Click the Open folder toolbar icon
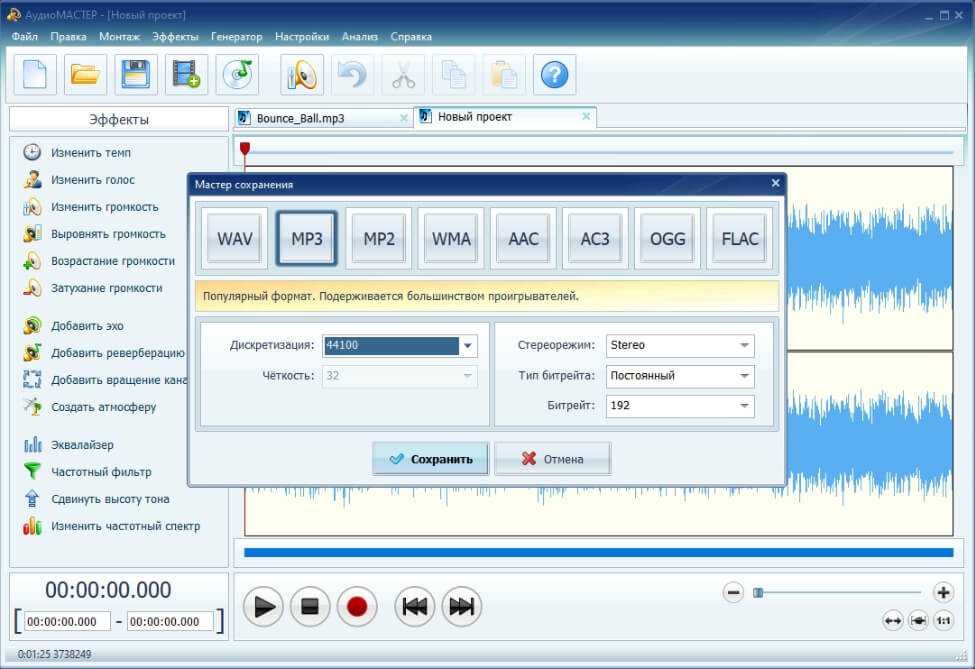 (86, 75)
